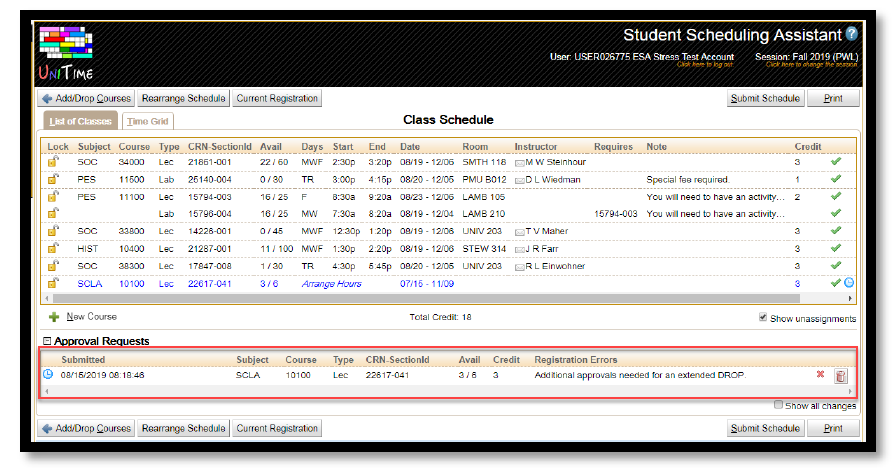Toggle lock for PES 11500 lab
The width and height of the screenshot is (896, 471).
52,179
